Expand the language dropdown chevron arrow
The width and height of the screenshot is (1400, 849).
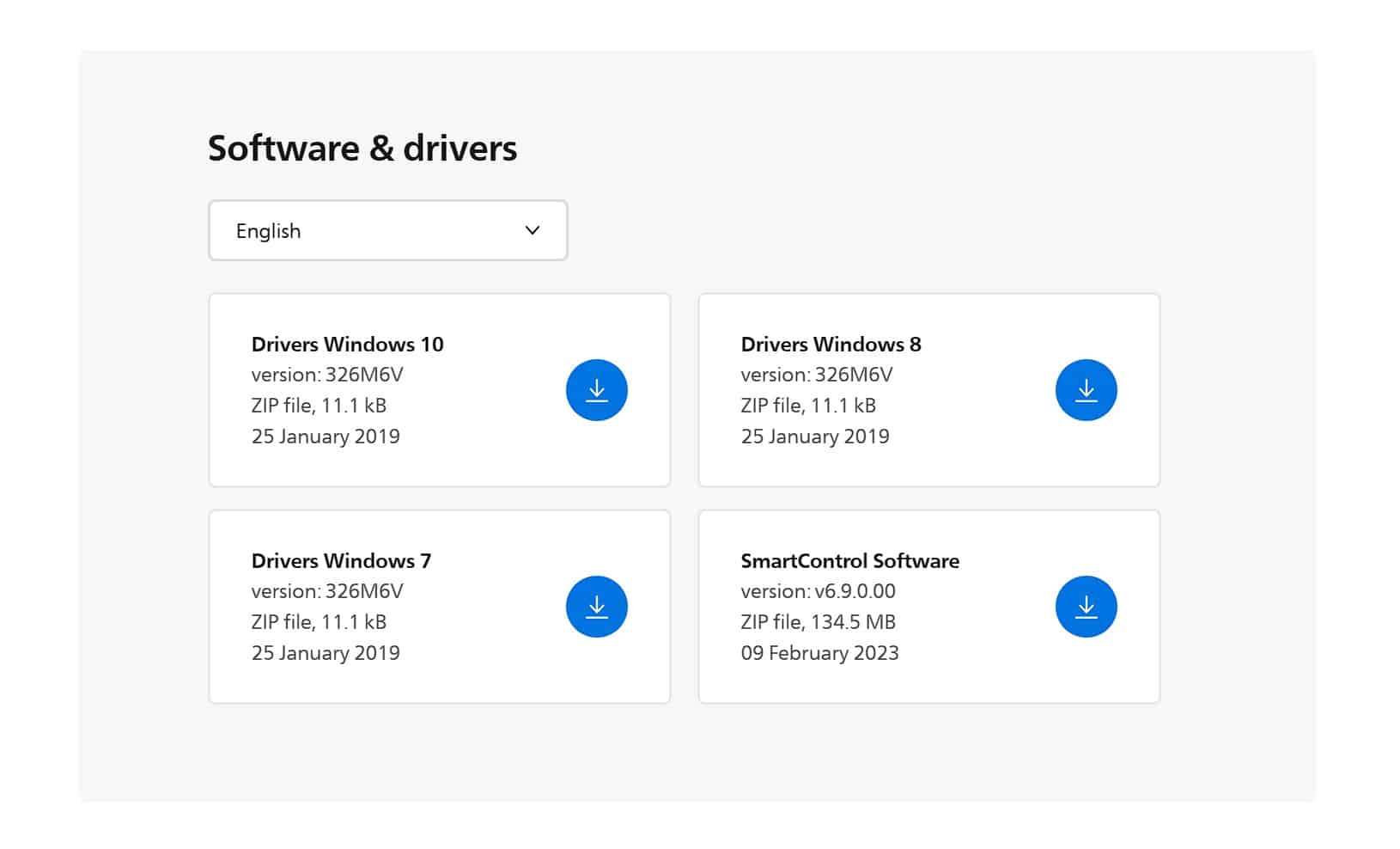(533, 230)
